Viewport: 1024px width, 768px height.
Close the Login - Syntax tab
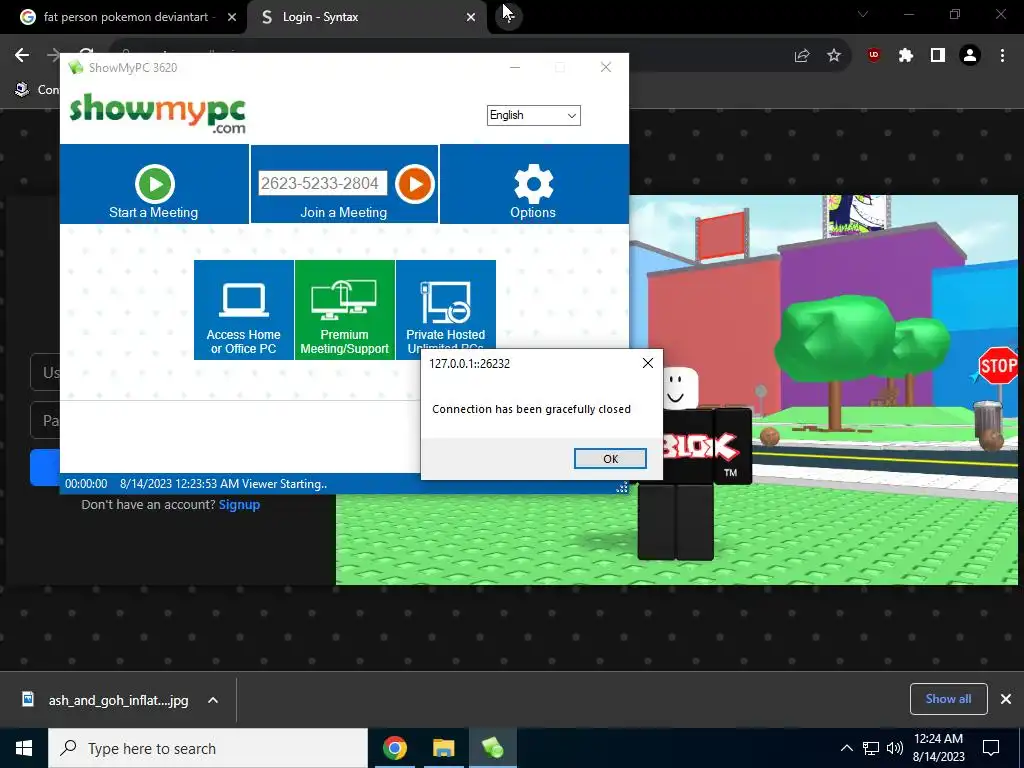tap(471, 18)
